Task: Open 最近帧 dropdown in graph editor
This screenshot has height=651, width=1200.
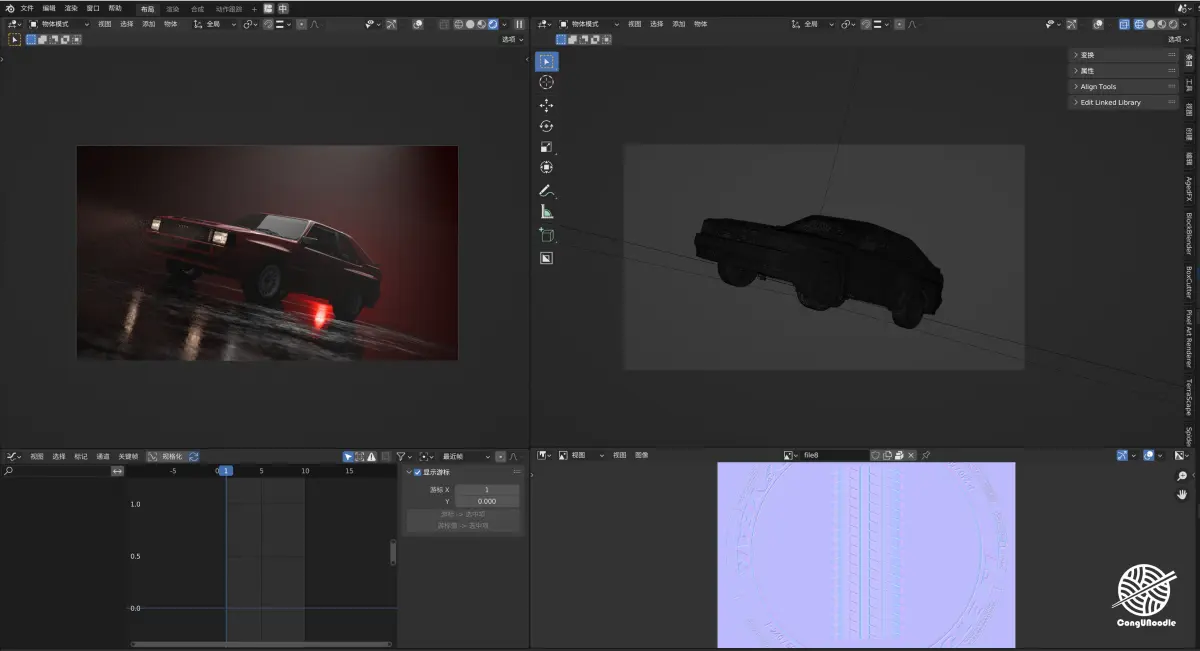Action: 465,456
